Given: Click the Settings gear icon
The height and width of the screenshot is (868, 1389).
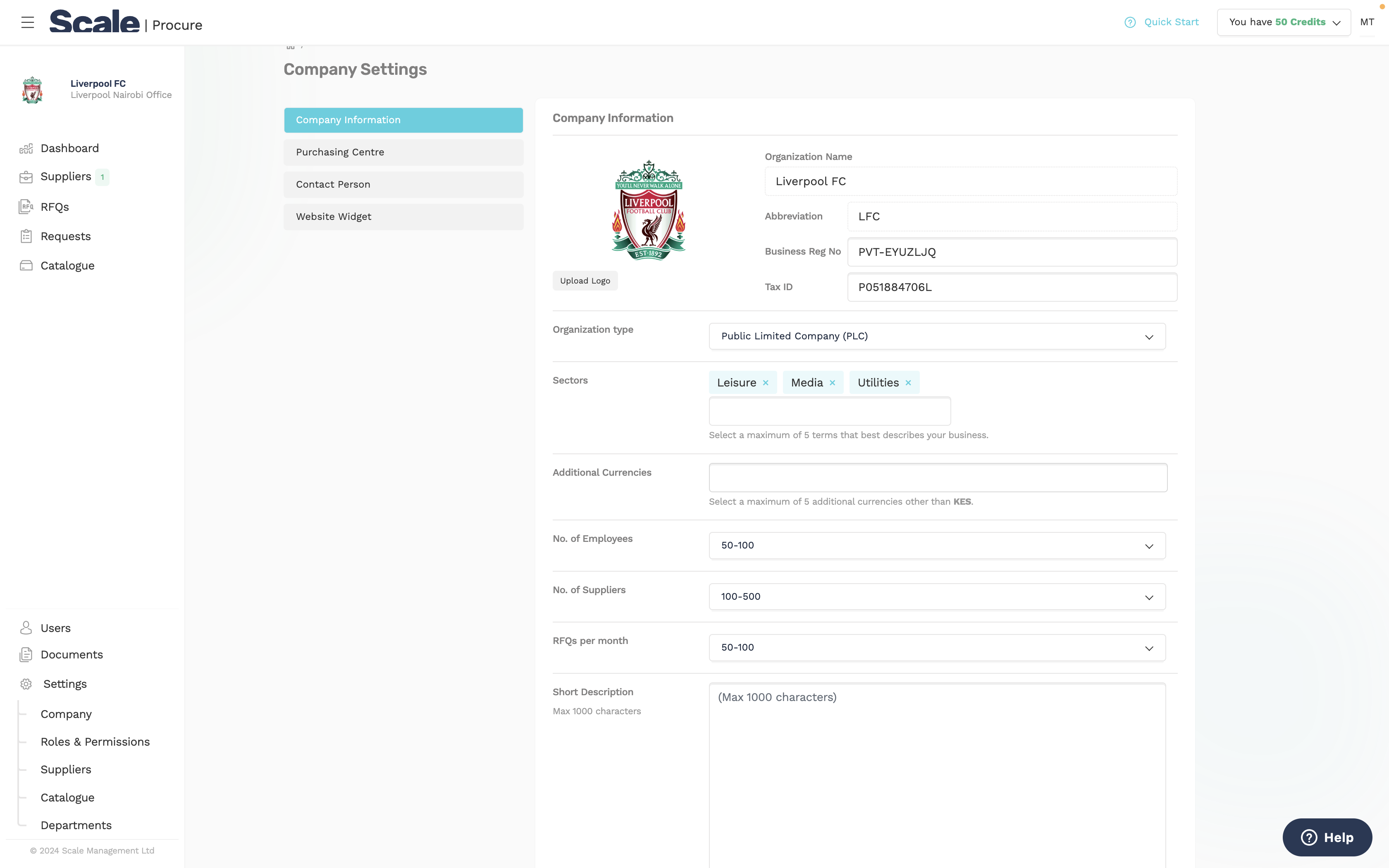Looking at the screenshot, I should 26,684.
